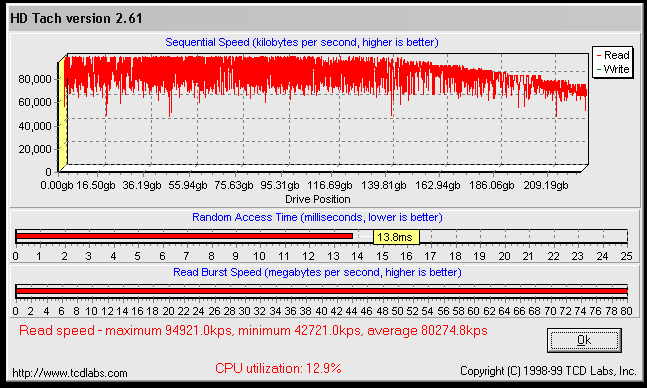Screen dimensions: 647x388
Task: Click the 80 tick on burst speed scale
Action: [x=626, y=311]
